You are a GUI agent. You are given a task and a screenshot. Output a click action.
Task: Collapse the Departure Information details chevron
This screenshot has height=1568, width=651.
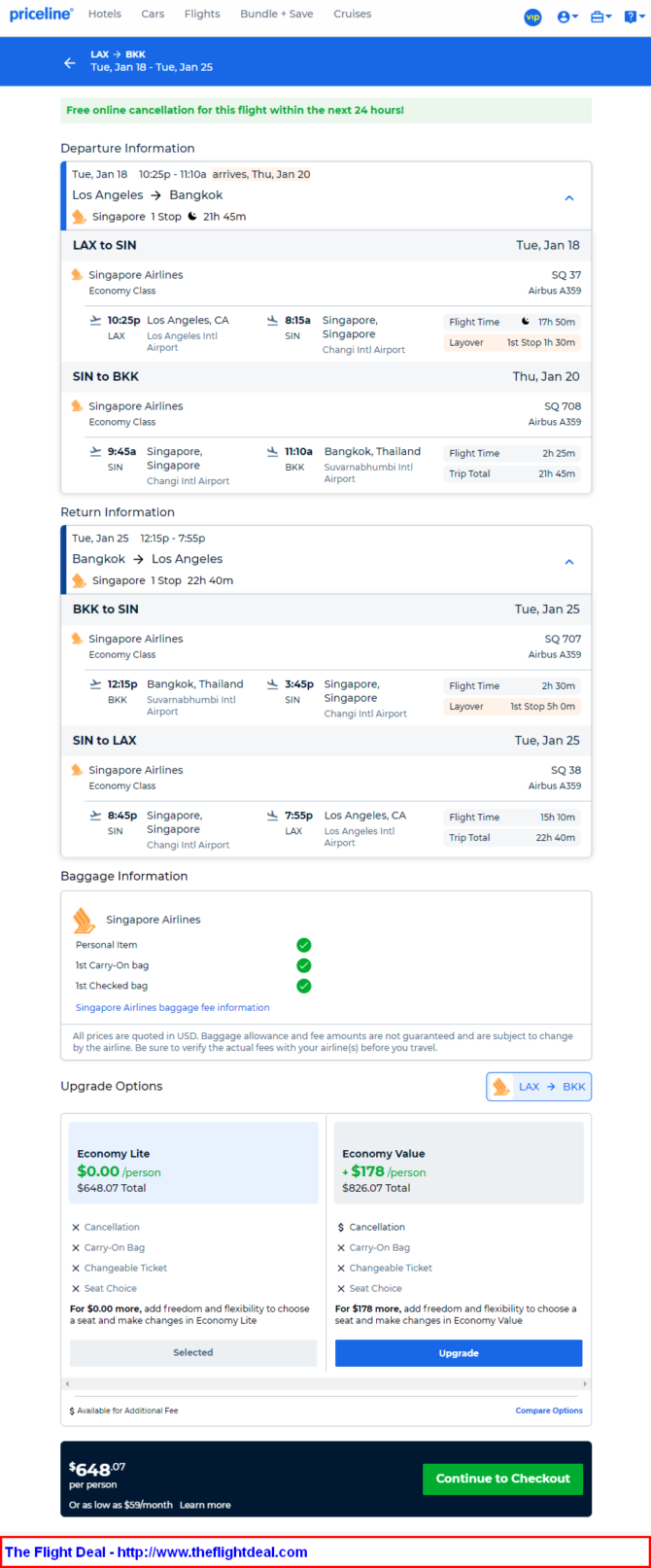pyautogui.click(x=569, y=197)
